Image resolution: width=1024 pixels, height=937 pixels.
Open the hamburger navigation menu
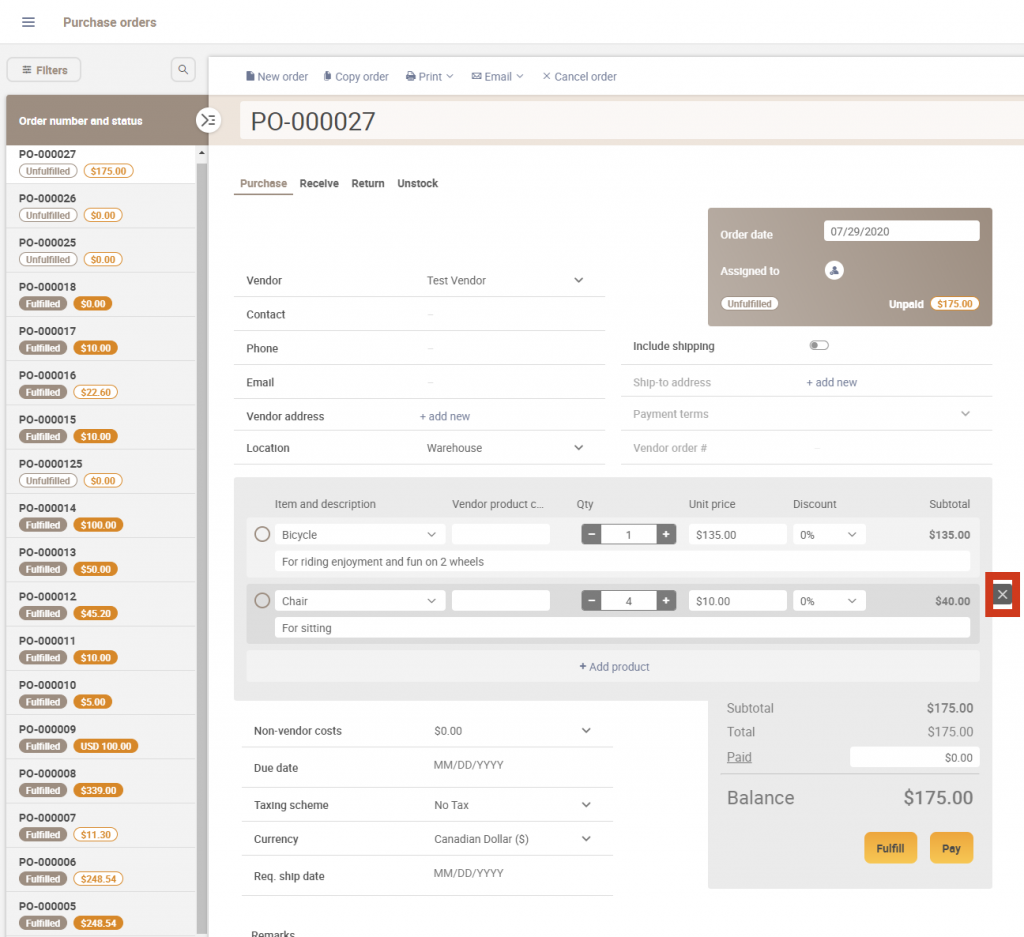[x=28, y=22]
